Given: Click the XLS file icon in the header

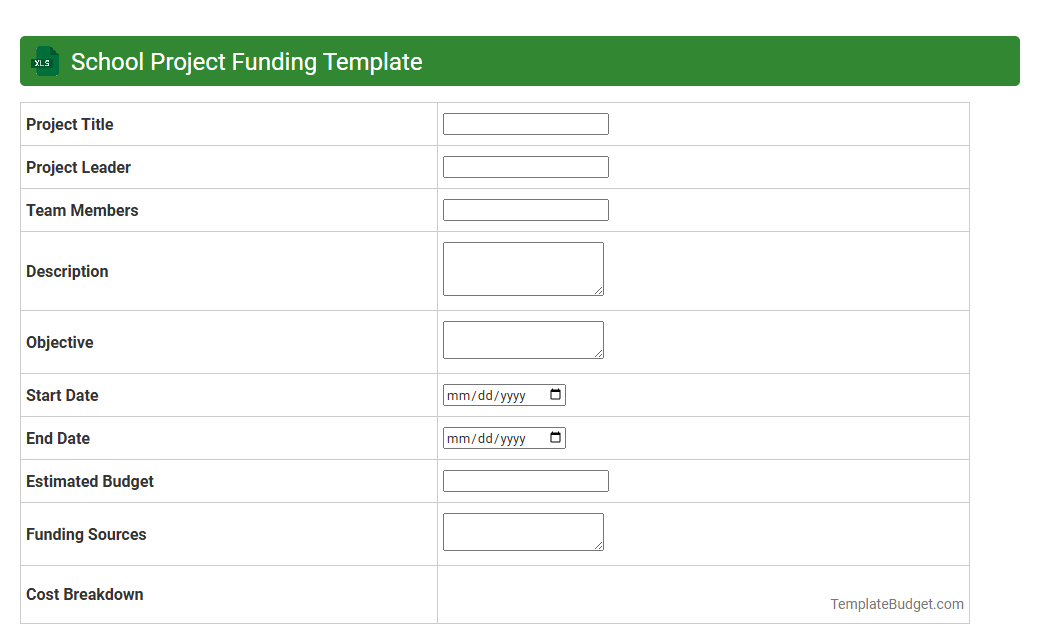Looking at the screenshot, I should (44, 61).
